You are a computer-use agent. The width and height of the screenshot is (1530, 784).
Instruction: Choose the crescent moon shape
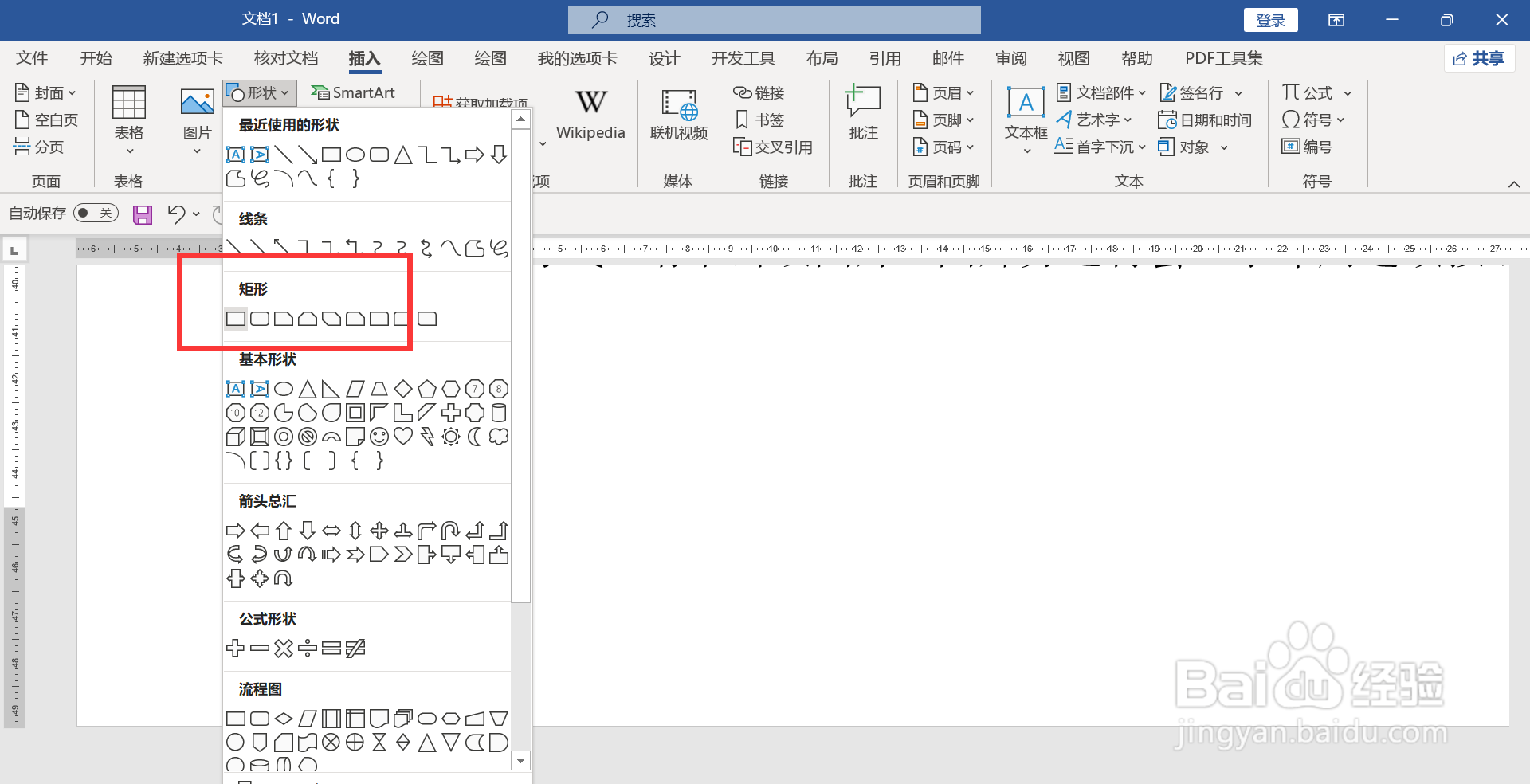point(475,437)
